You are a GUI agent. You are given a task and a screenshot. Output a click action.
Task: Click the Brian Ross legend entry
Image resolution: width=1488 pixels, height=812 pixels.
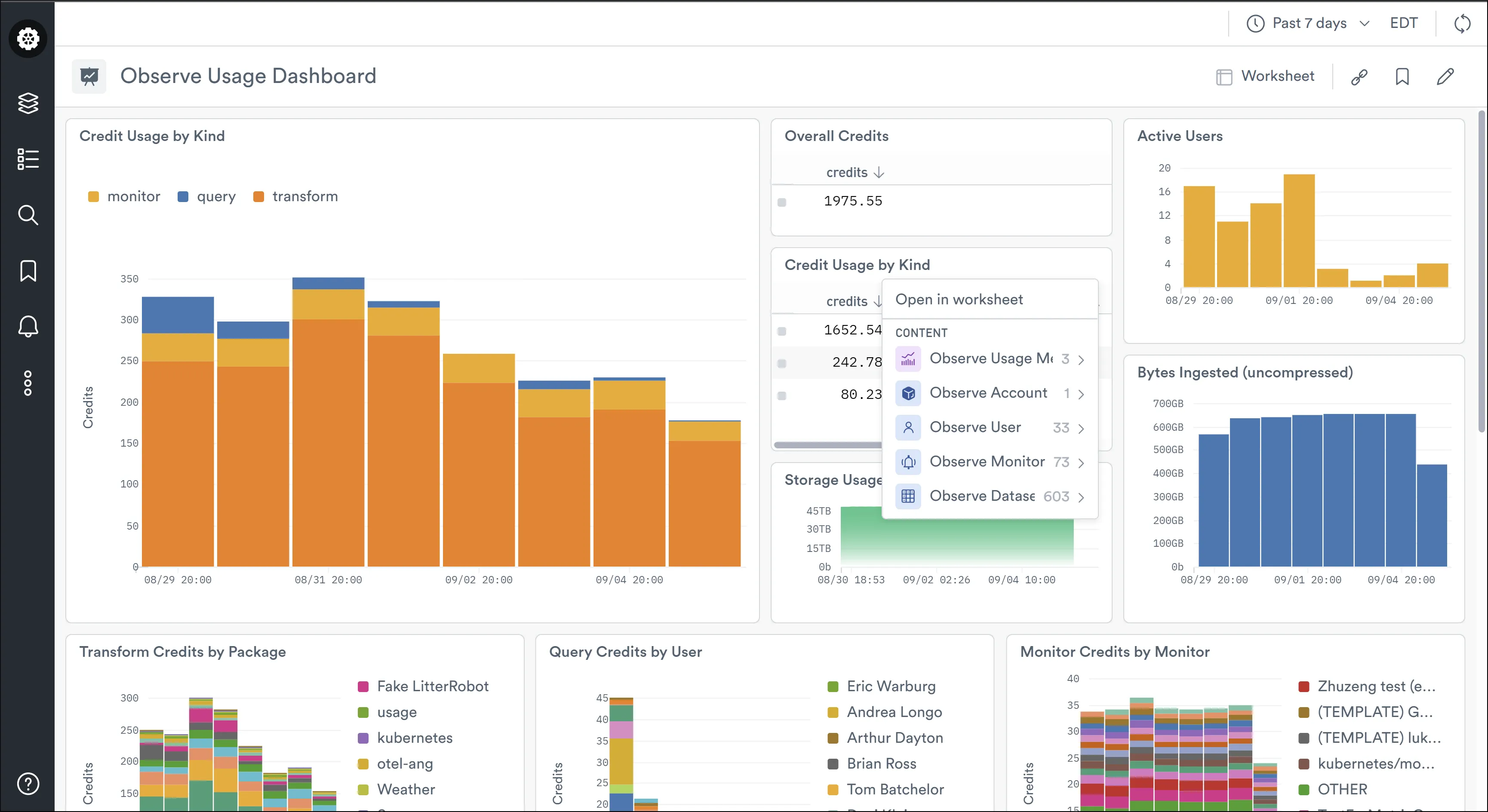(x=872, y=763)
